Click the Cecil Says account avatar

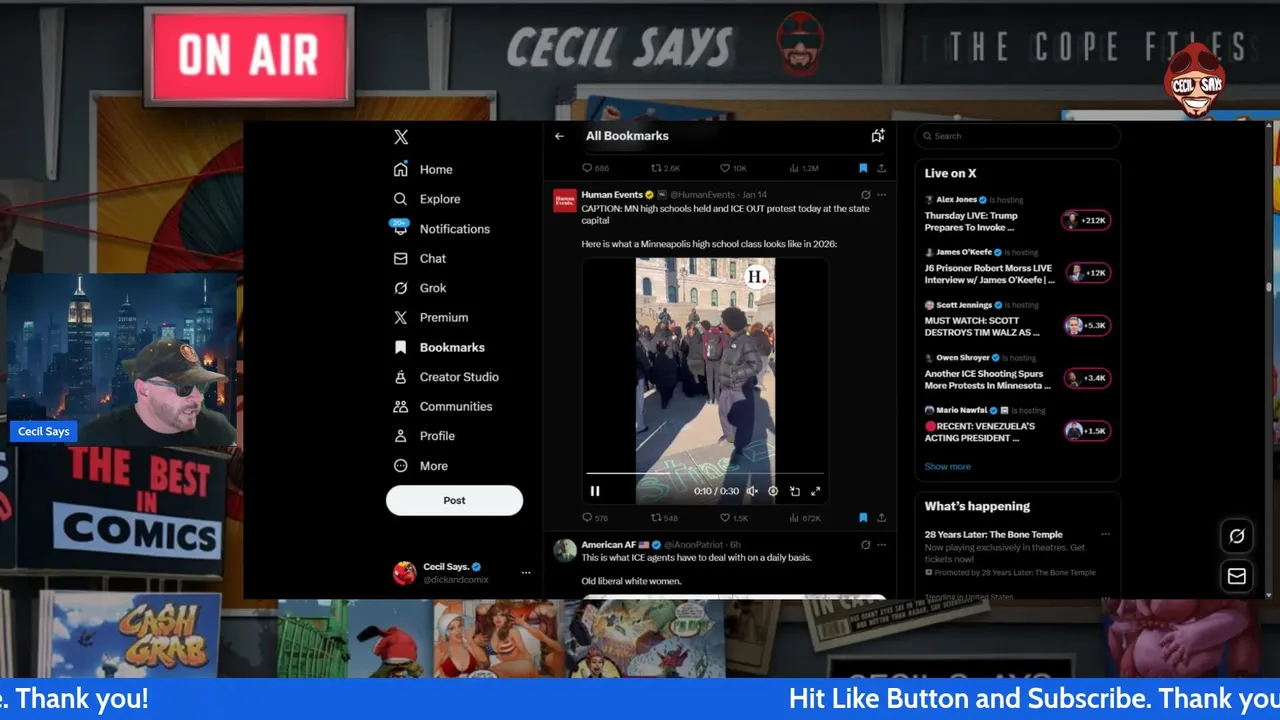pyautogui.click(x=404, y=572)
